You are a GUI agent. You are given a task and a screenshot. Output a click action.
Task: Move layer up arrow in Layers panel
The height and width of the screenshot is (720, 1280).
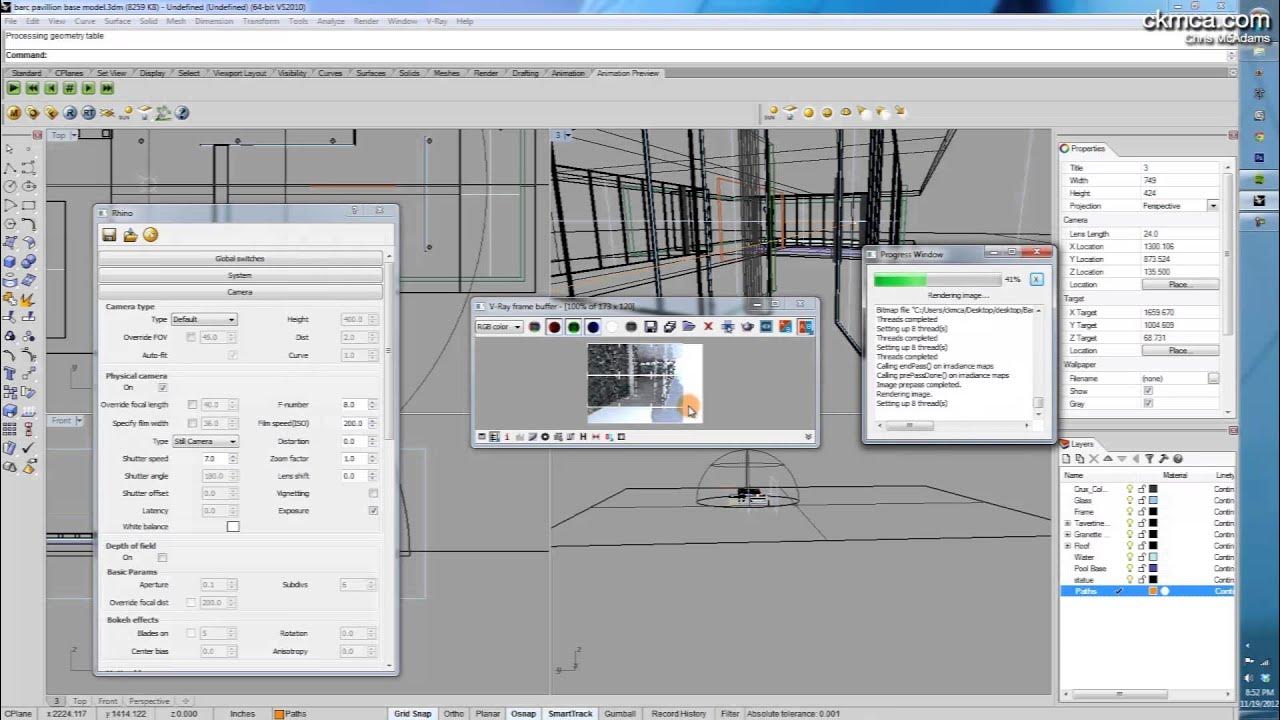click(1108, 459)
